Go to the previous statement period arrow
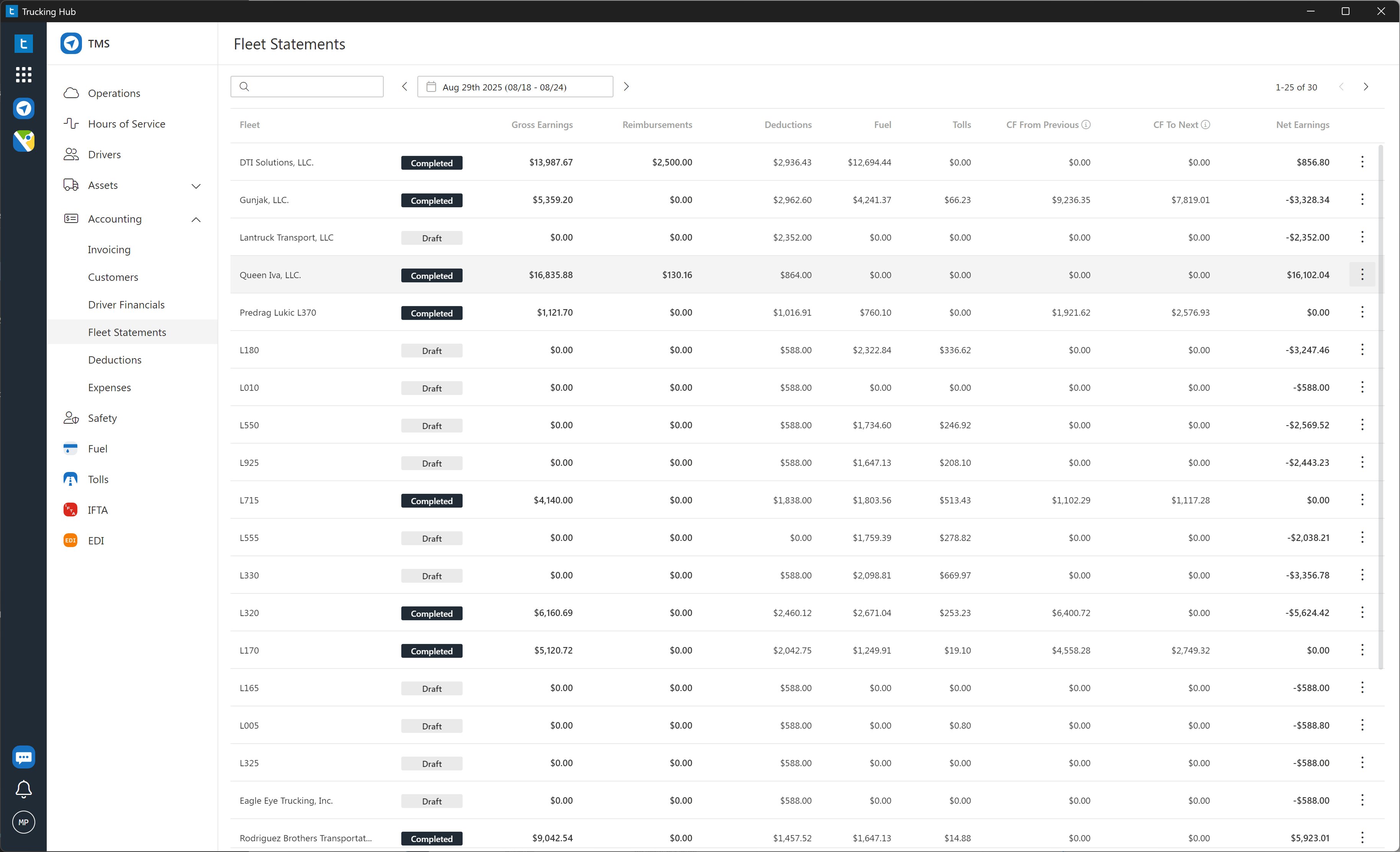 [x=404, y=87]
